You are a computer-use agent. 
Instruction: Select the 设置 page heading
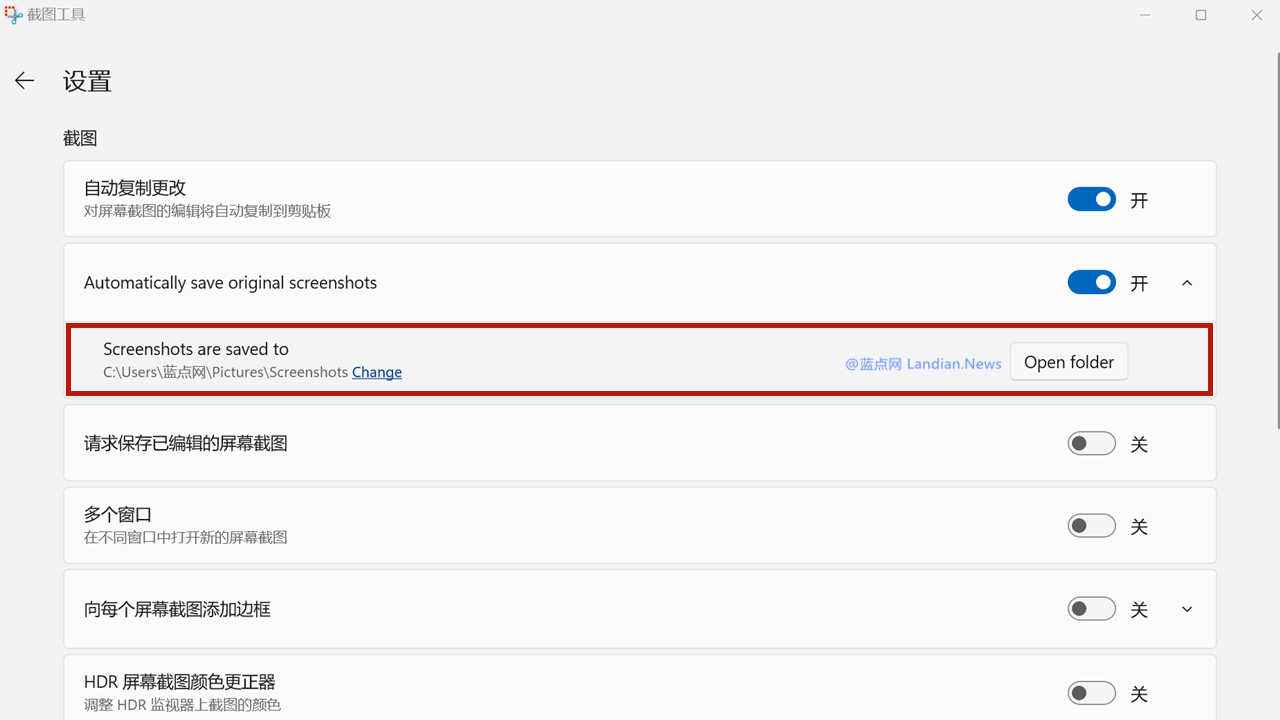87,81
